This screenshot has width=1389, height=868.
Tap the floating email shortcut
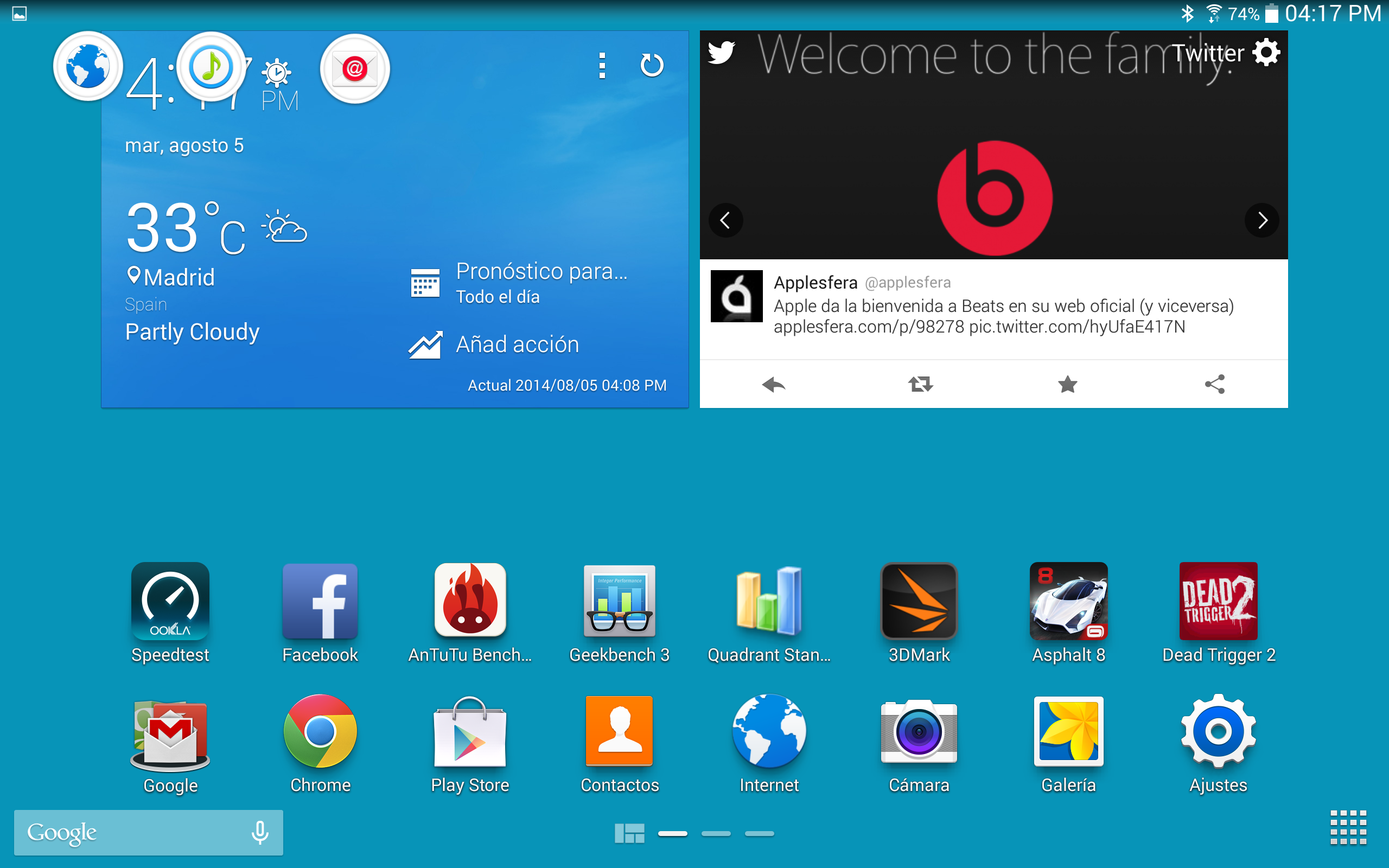point(355,69)
